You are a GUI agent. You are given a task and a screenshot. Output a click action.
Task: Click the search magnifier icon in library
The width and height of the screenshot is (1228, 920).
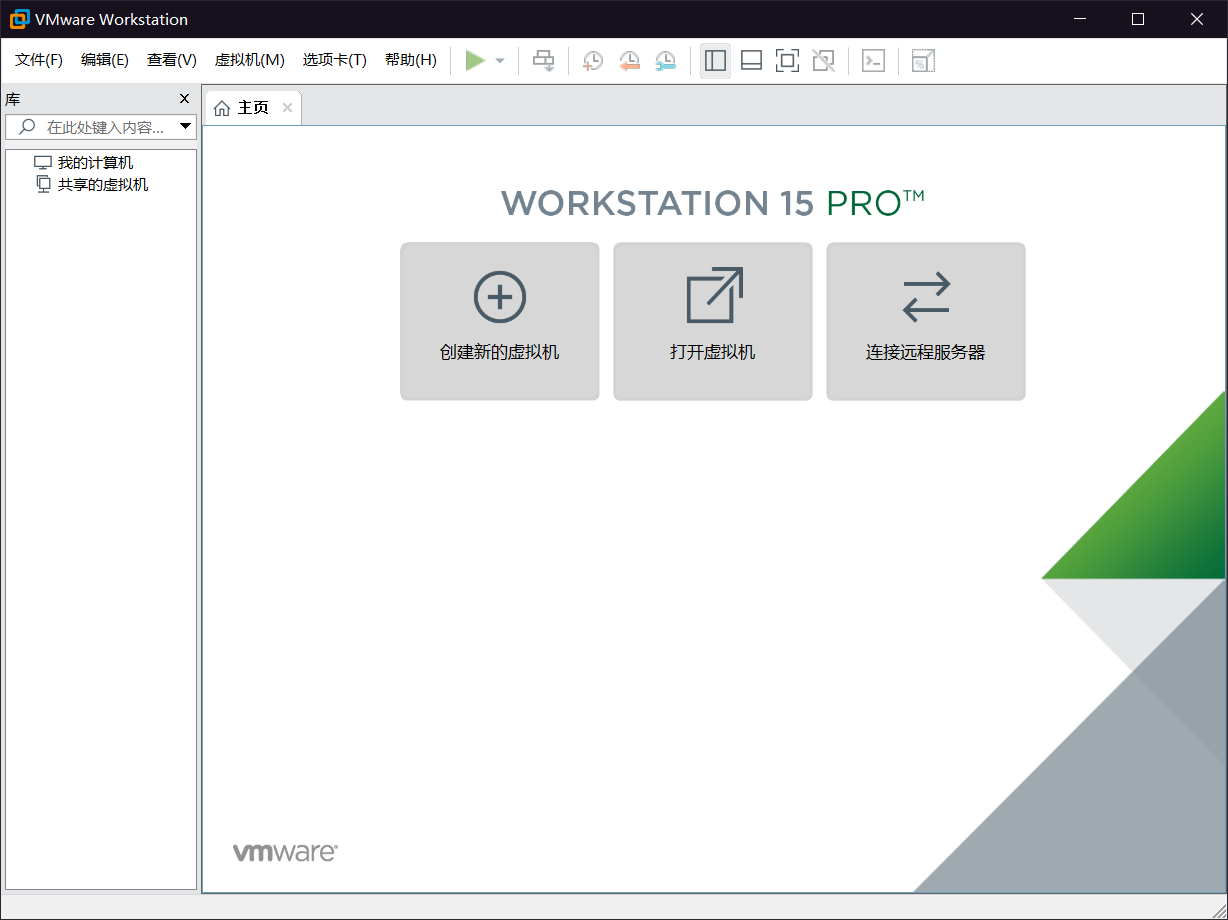27,127
